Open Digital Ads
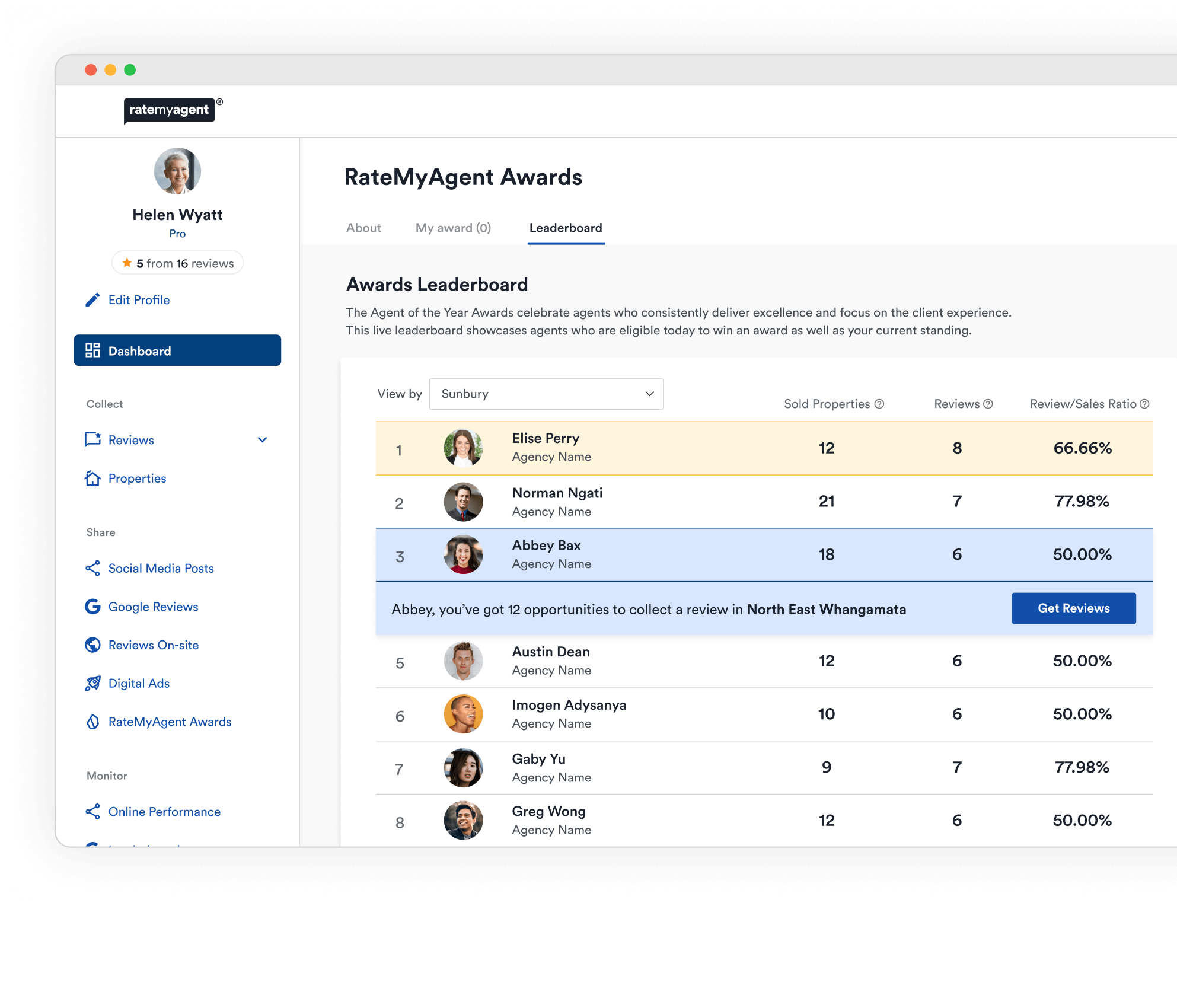This screenshot has height=1008, width=1177. [139, 684]
